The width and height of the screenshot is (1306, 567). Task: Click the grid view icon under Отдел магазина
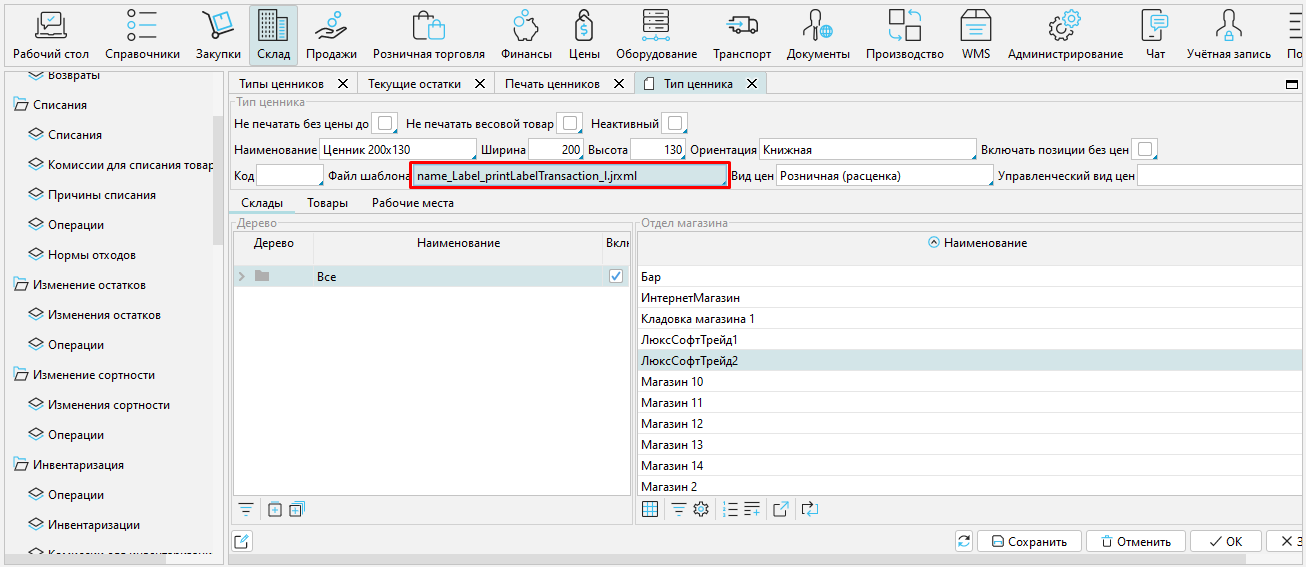[650, 509]
